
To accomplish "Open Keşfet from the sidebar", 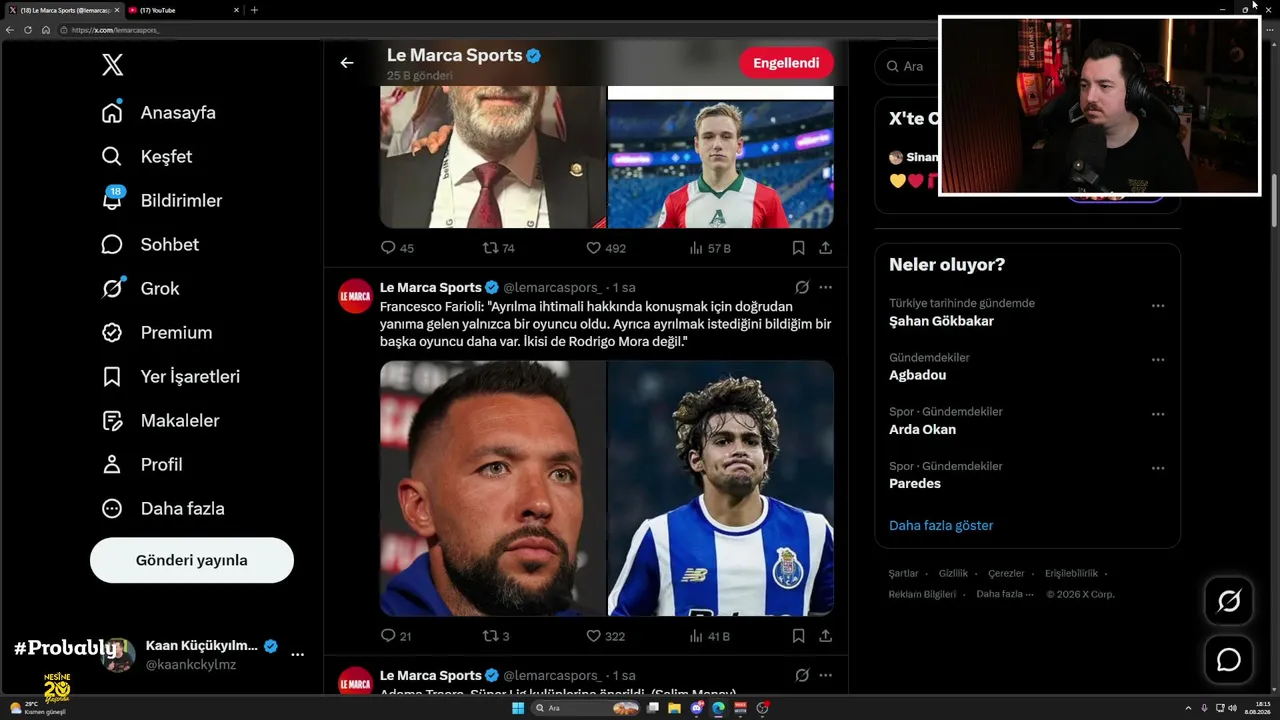I will tap(147, 157).
